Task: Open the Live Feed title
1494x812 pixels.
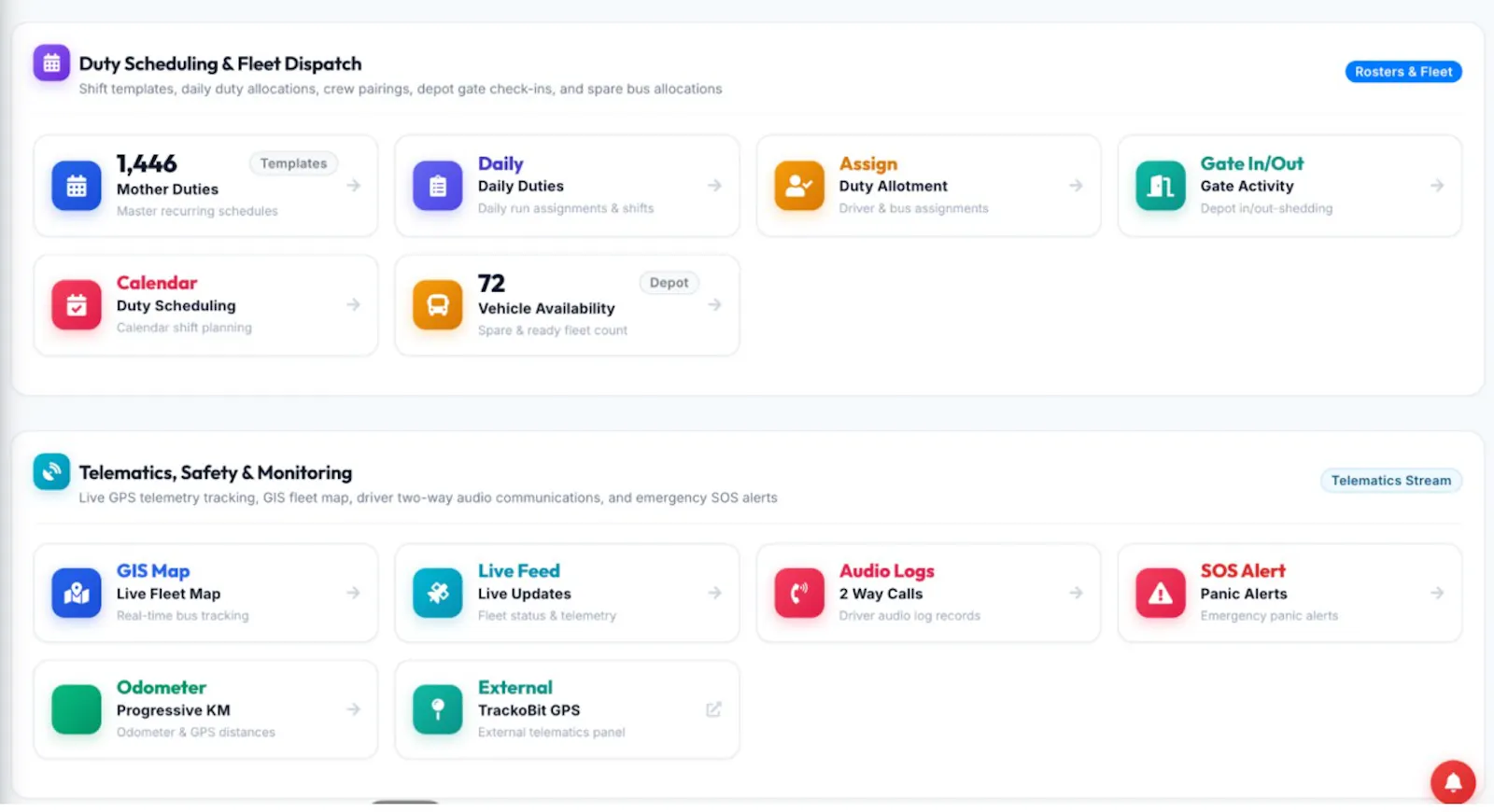Action: point(519,570)
